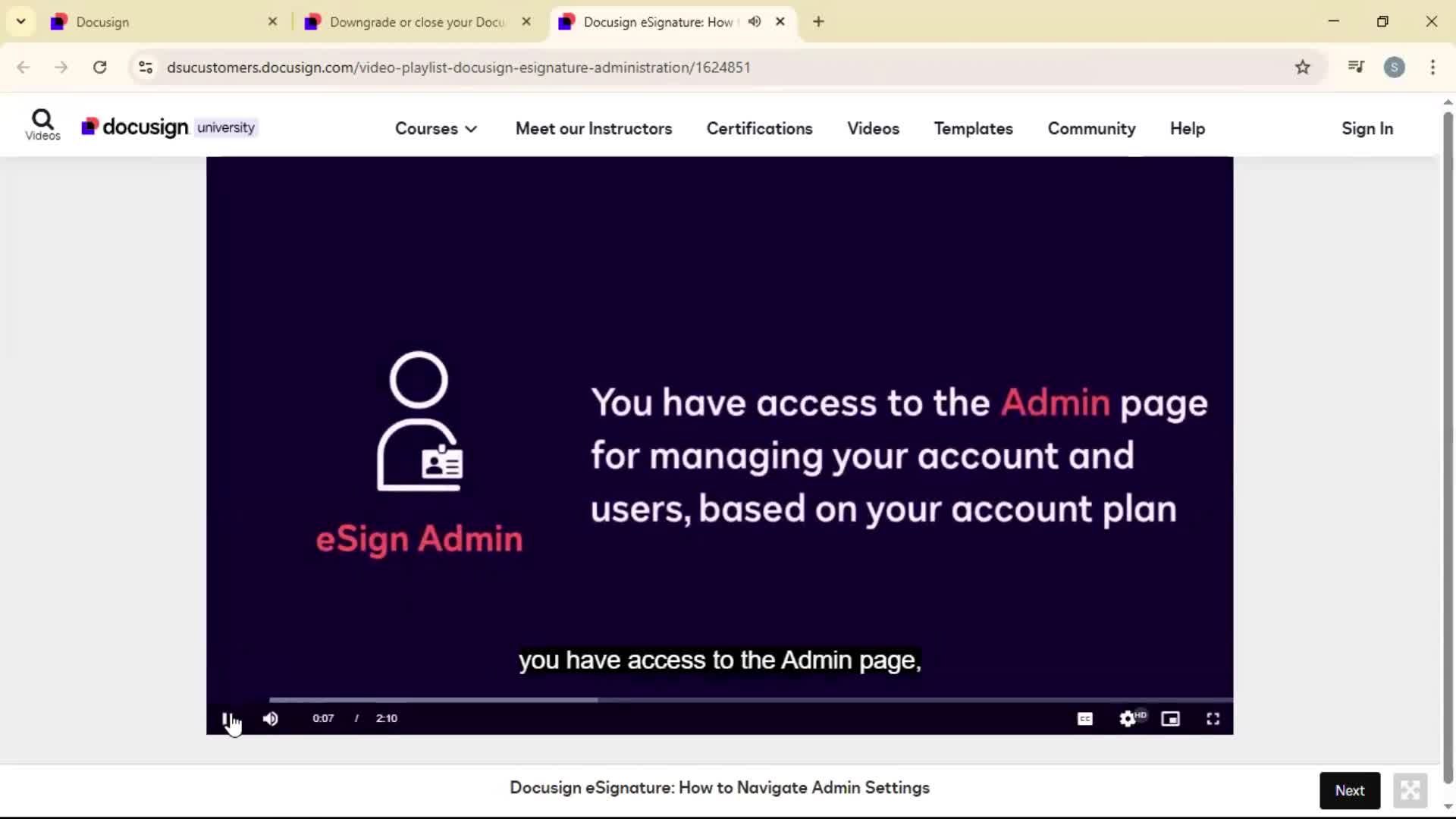Click the address bar URL
Viewport: 1456px width, 819px height.
(458, 67)
